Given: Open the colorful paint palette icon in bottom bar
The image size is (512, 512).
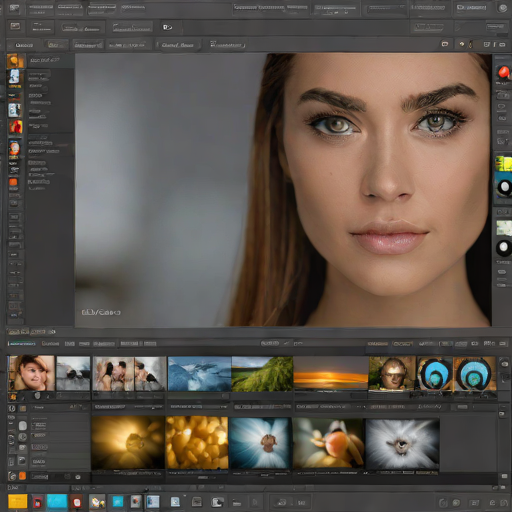Looking at the screenshot, I should (97, 502).
